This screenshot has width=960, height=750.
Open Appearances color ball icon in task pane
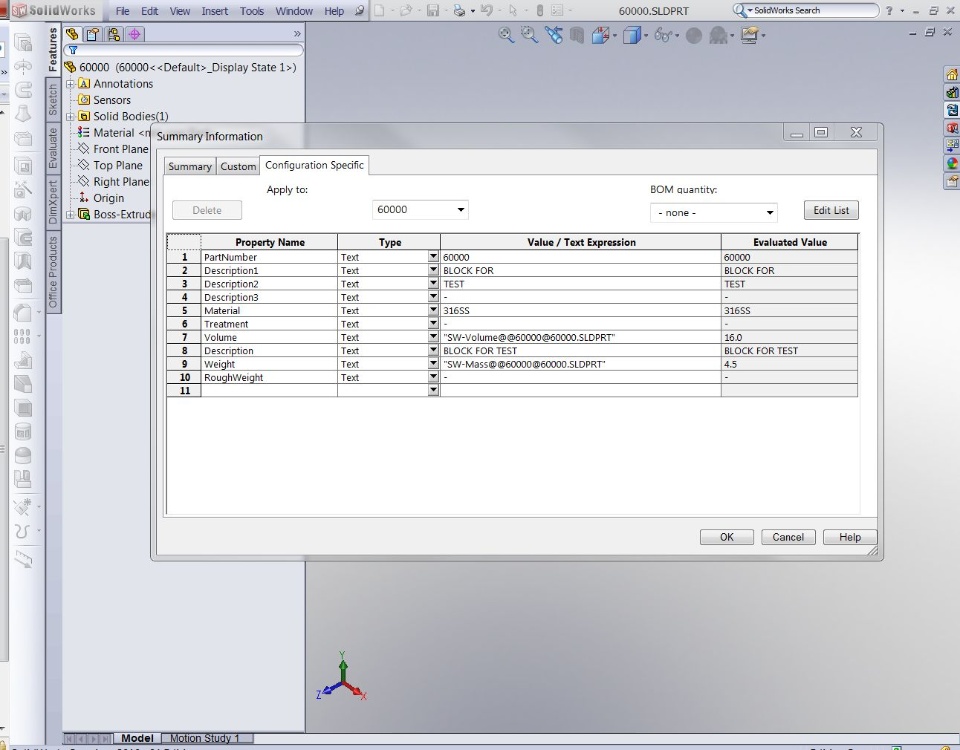point(951,163)
